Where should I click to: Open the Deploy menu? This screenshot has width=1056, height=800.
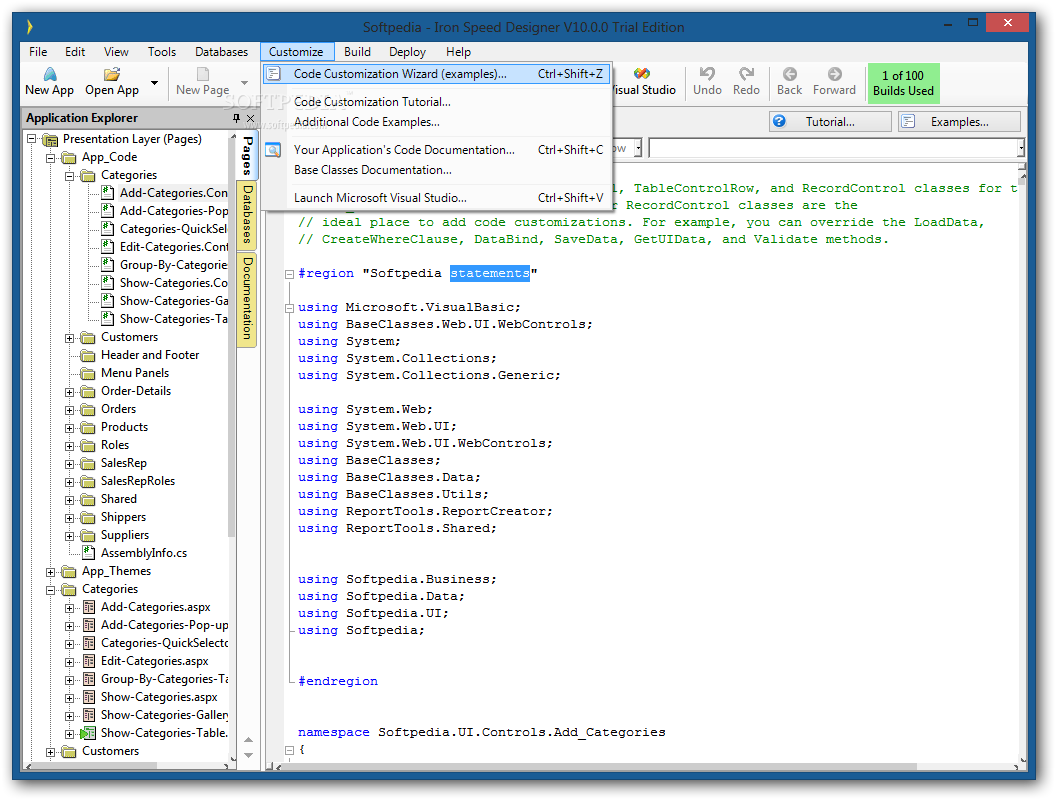click(x=407, y=52)
